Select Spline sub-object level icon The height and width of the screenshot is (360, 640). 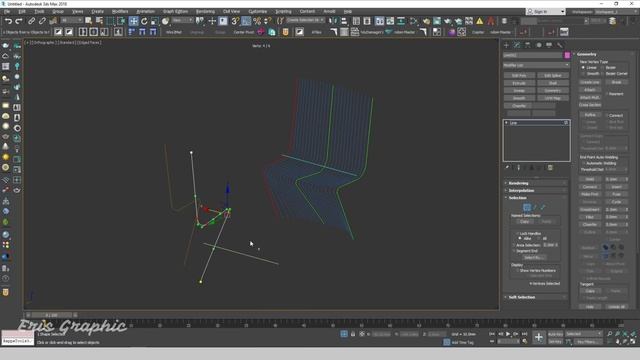(543, 207)
